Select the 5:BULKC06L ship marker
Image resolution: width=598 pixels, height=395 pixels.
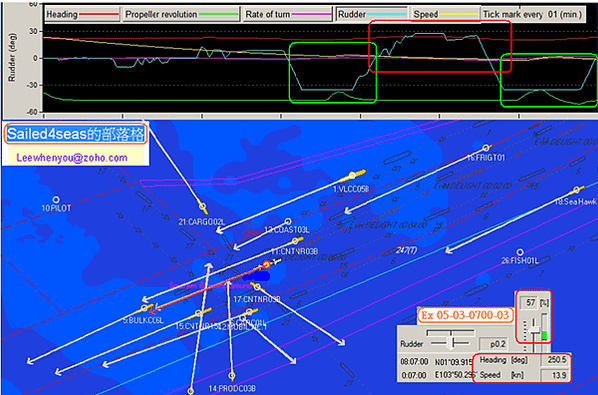click(145, 308)
